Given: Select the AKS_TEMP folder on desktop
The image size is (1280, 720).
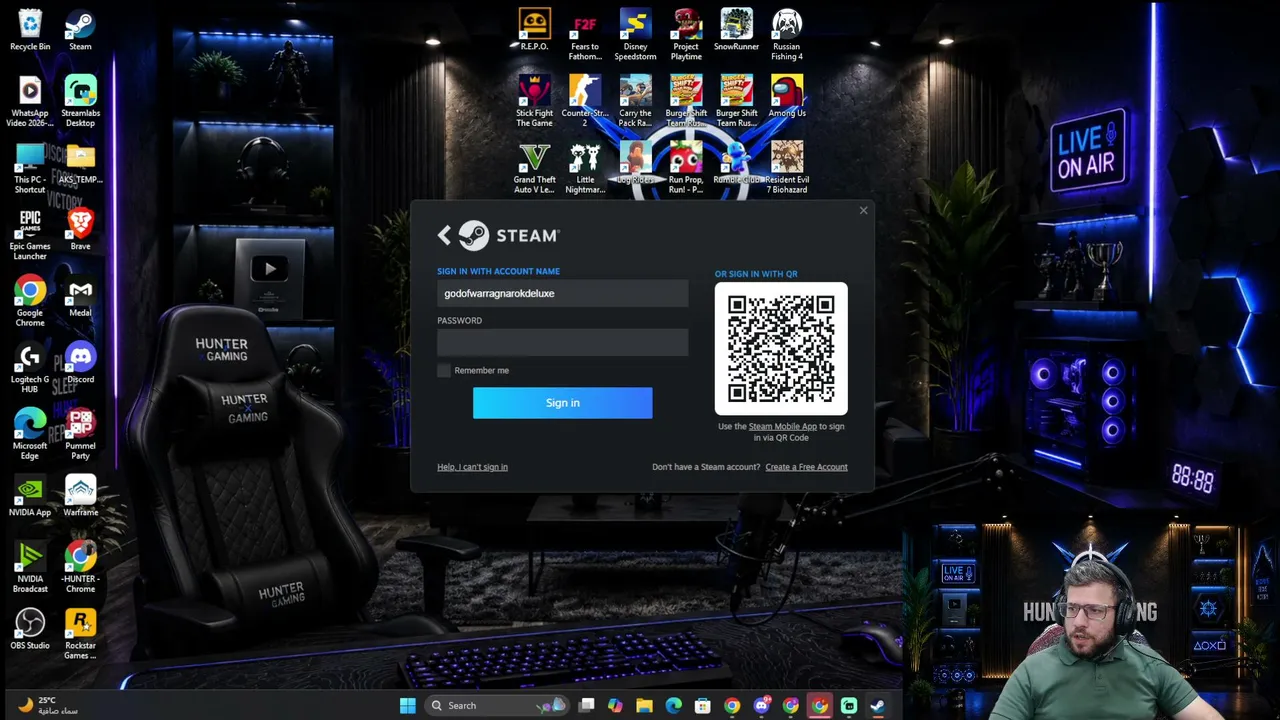Looking at the screenshot, I should pyautogui.click(x=80, y=162).
